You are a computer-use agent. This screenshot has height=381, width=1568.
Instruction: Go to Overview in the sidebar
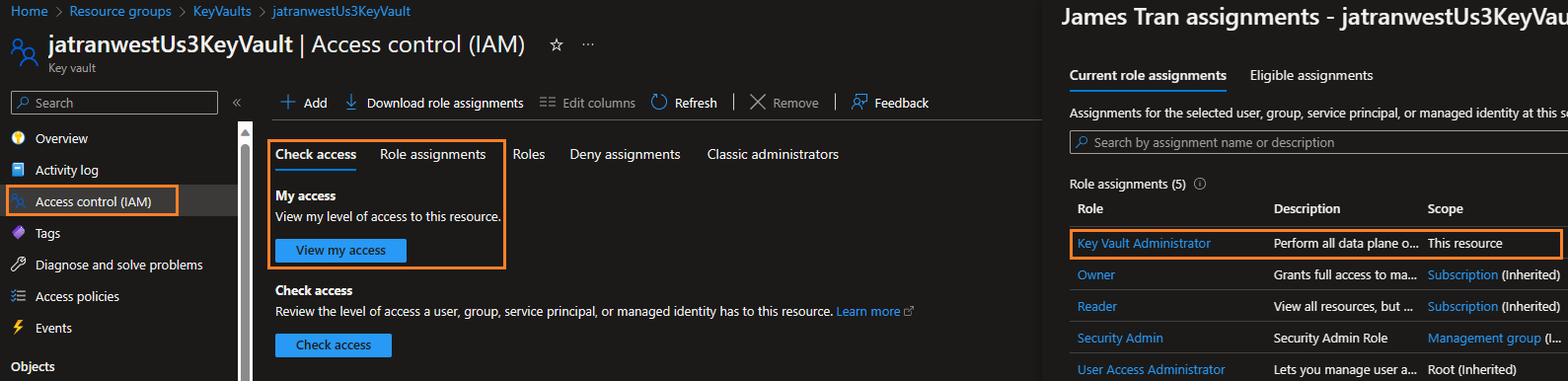click(61, 138)
